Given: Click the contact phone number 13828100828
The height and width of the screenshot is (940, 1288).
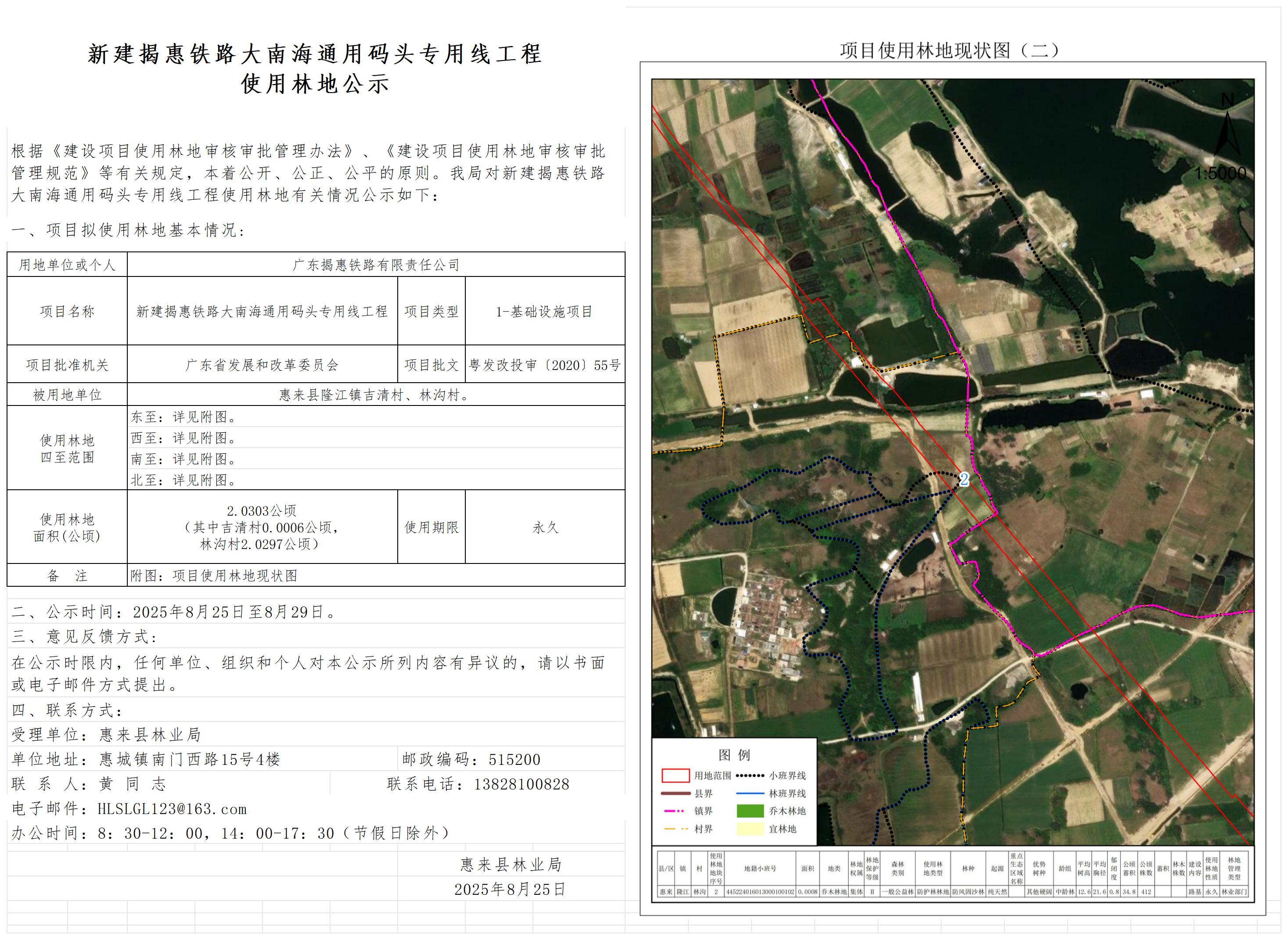Looking at the screenshot, I should [522, 784].
